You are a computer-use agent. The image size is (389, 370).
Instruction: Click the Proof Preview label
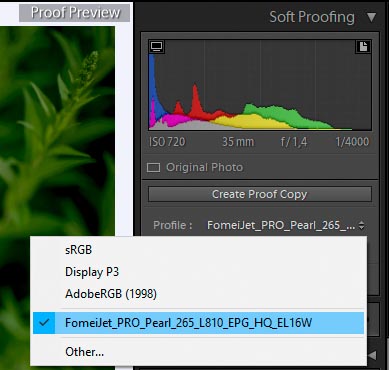[75, 13]
